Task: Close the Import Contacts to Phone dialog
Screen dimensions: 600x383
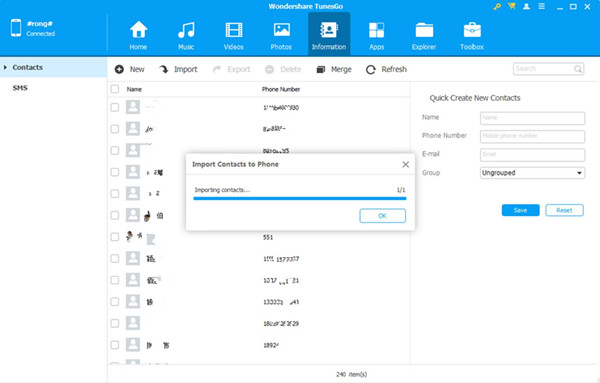Action: tap(406, 164)
